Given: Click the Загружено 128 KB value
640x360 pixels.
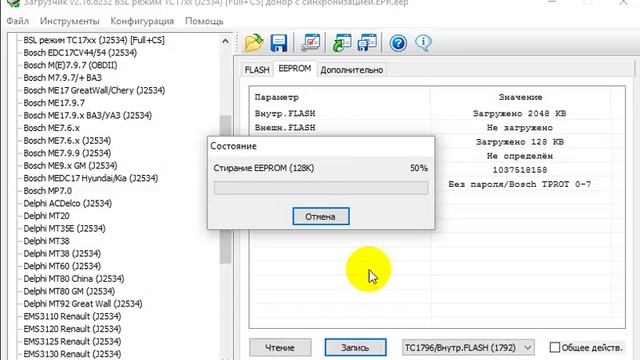Looking at the screenshot, I should click(x=520, y=142).
